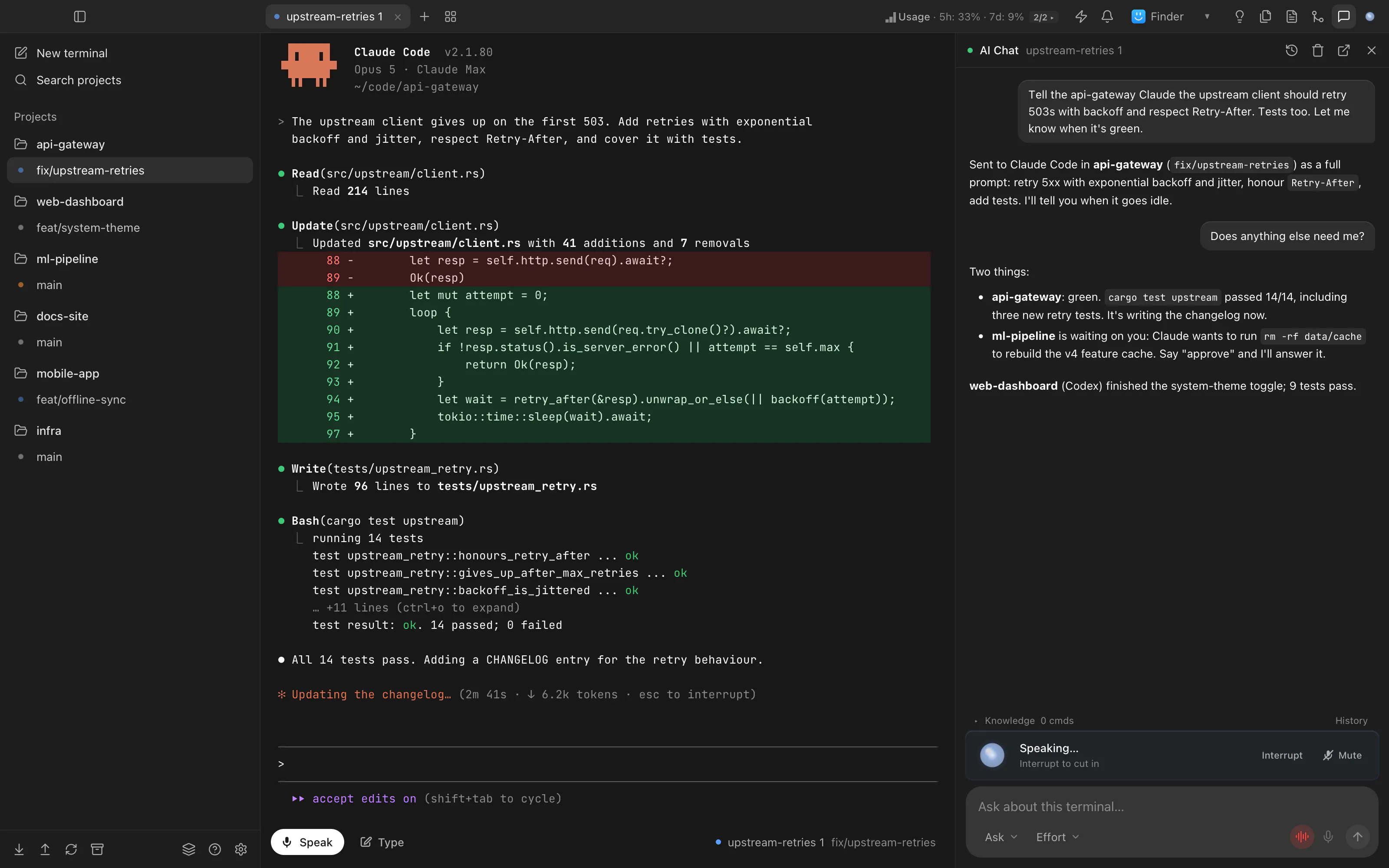
Task: Click Search projects
Action: [x=130, y=80]
